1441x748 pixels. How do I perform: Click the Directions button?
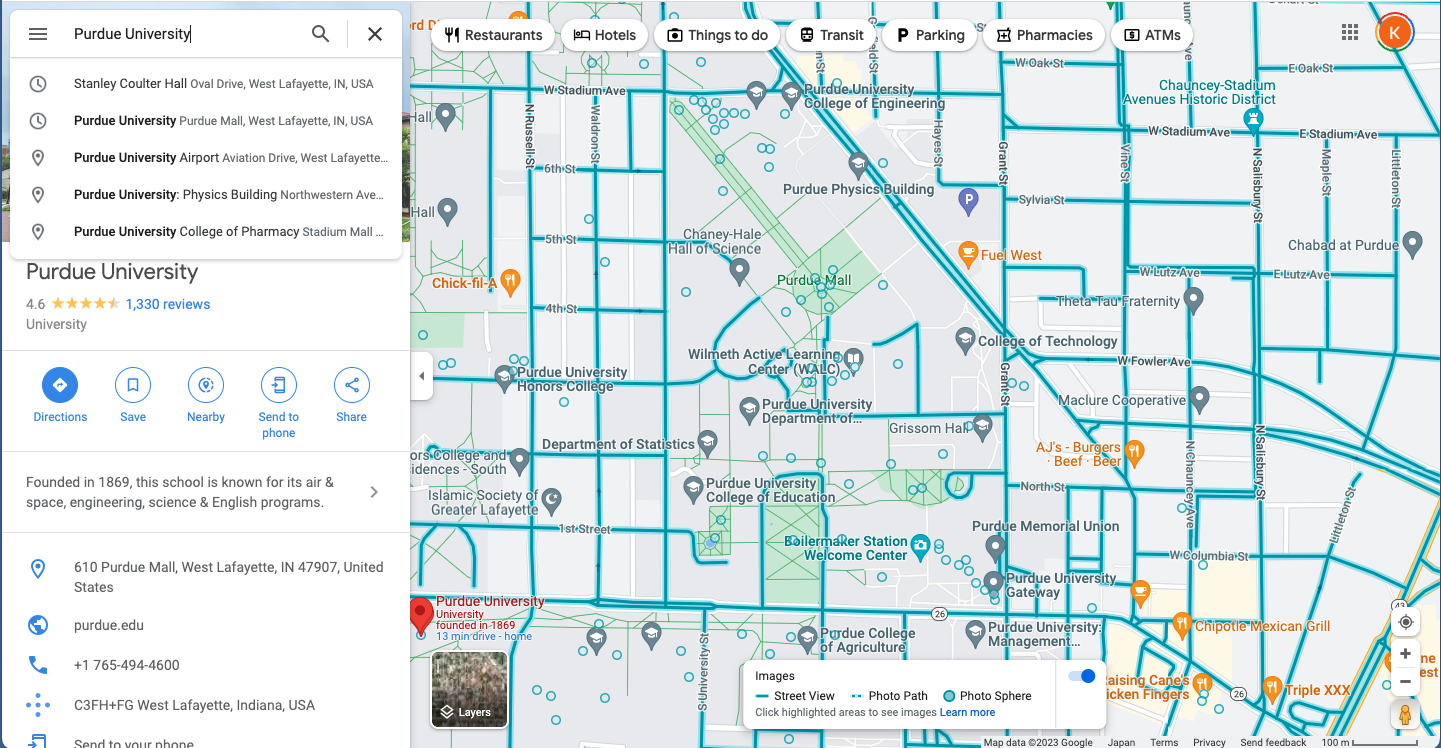coord(60,395)
